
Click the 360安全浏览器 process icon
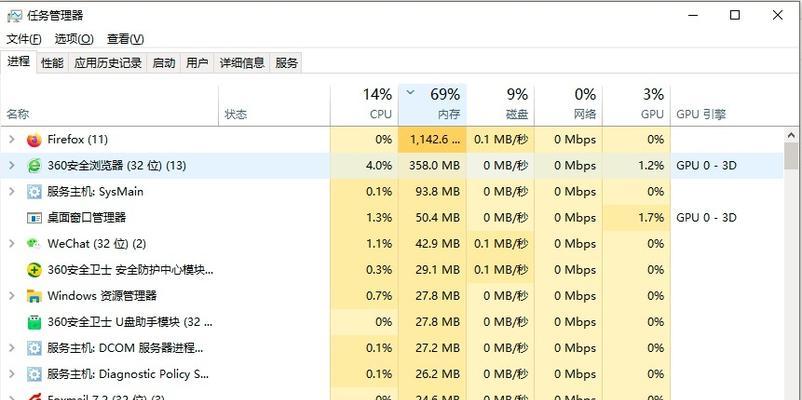[34, 166]
